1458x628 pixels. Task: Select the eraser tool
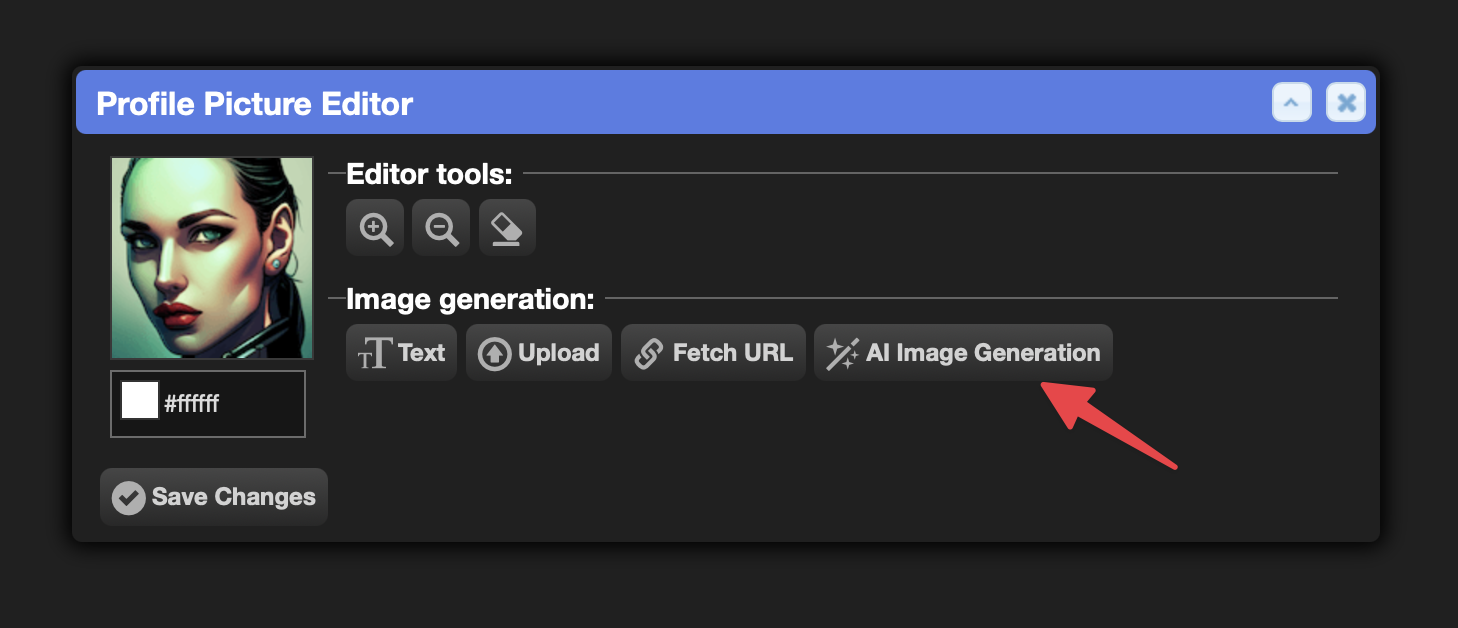(x=507, y=228)
